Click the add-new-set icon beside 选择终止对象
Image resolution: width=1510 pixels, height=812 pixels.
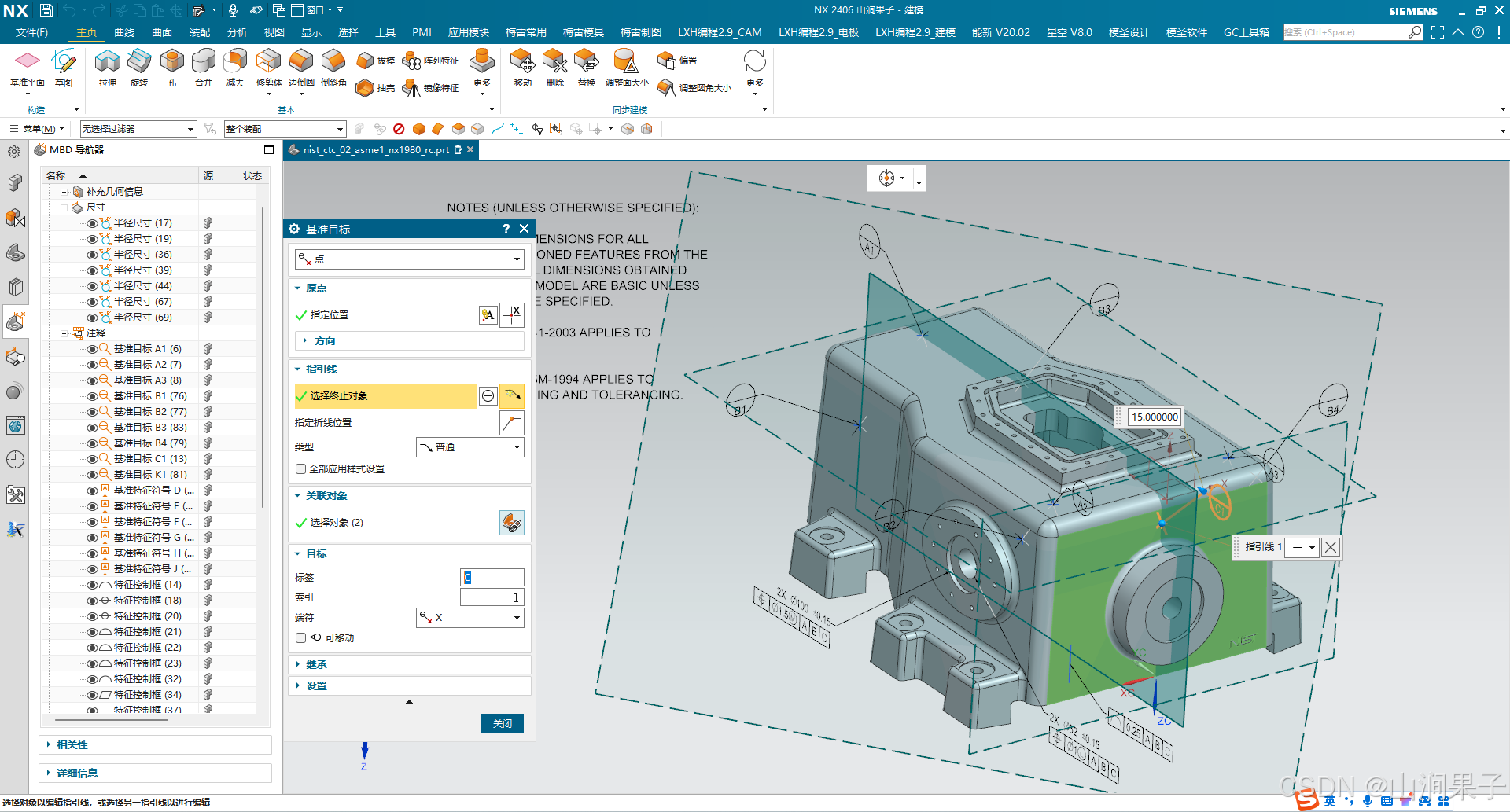point(488,396)
